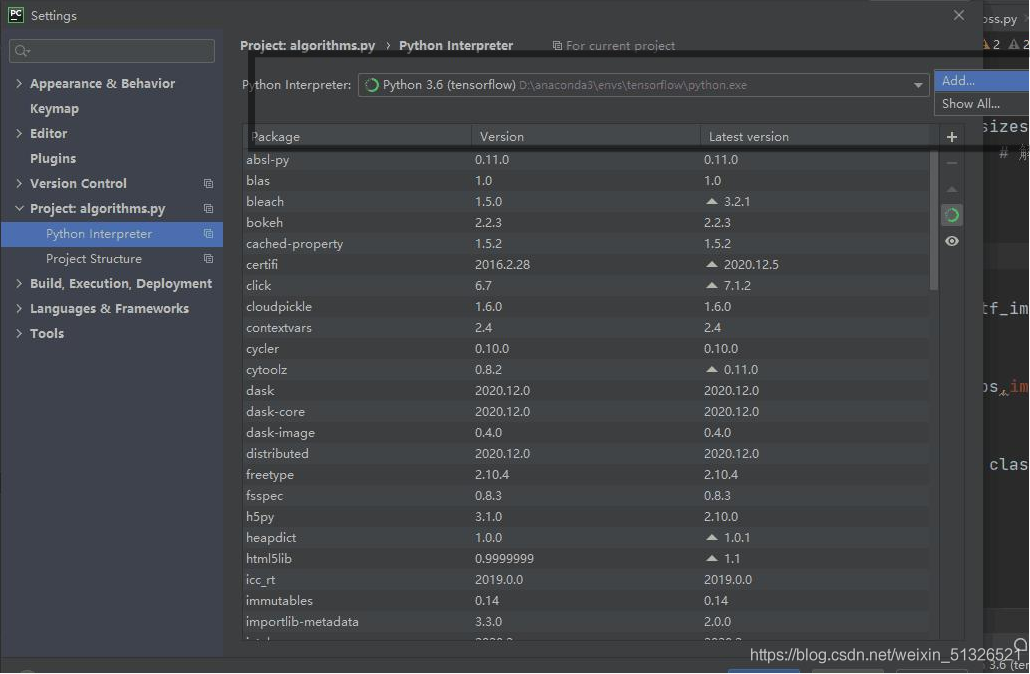Screen dimensions: 1030x674
Task: Click Project: algorithms.py breadcrumb
Action: 307,45
